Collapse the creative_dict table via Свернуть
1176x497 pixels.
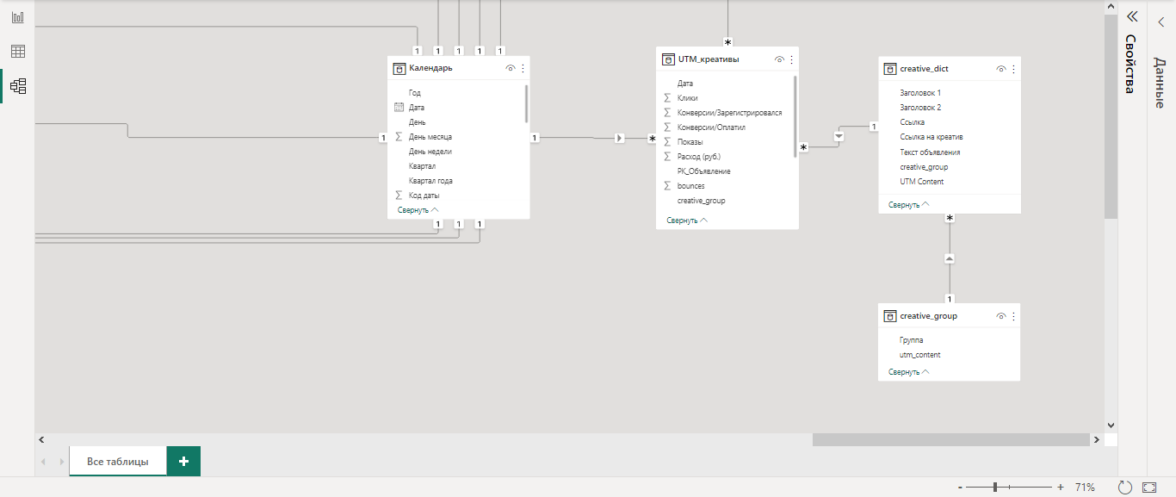(908, 204)
